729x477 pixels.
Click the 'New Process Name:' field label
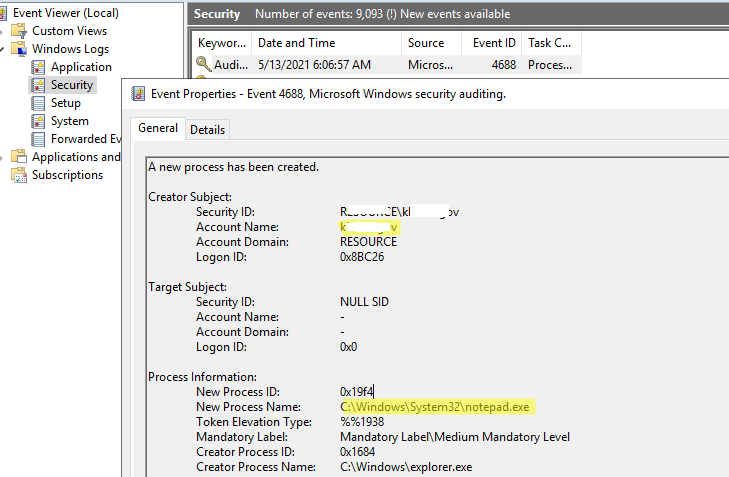coord(248,407)
